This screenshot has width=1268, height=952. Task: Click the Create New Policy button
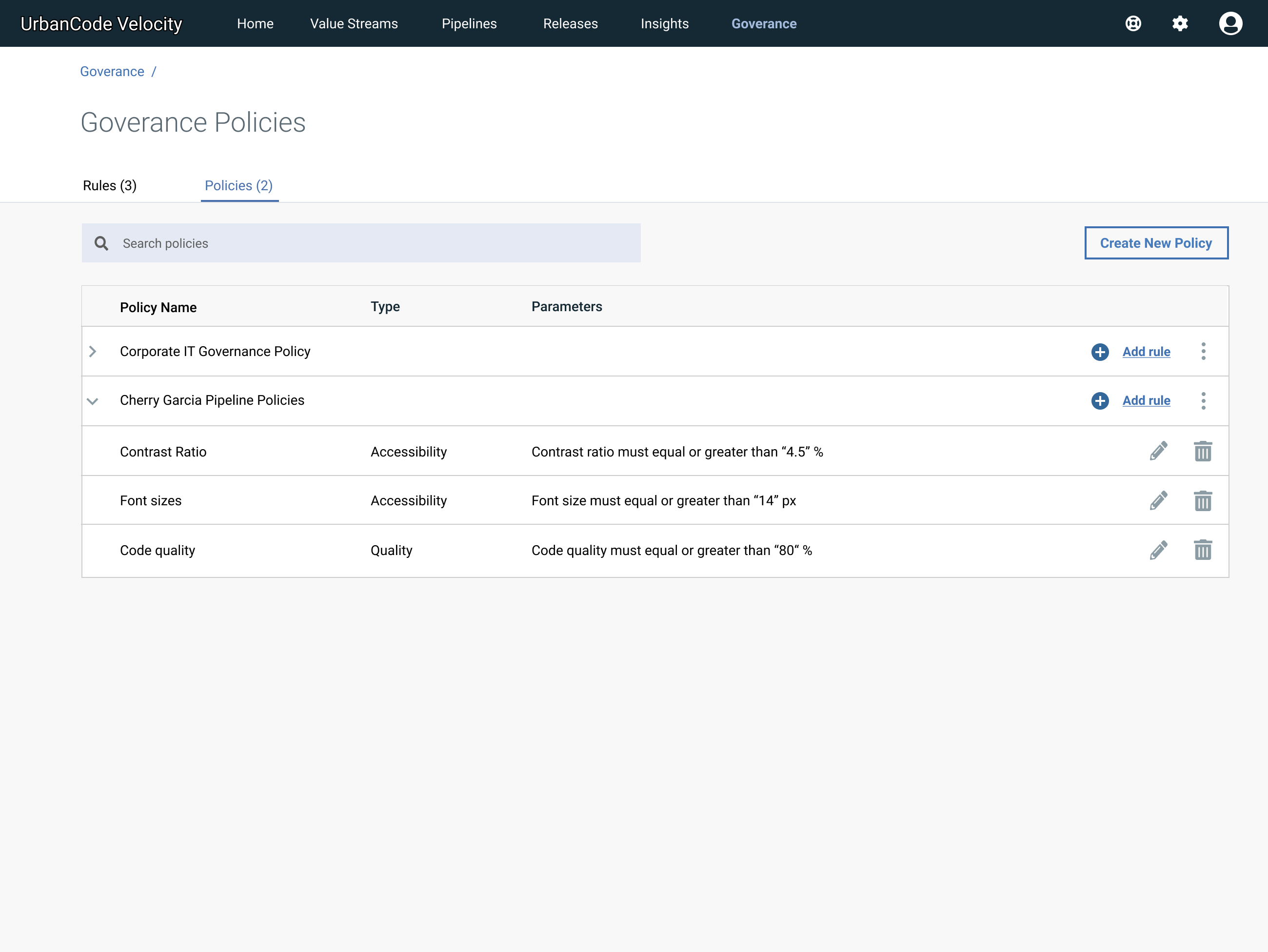1156,243
